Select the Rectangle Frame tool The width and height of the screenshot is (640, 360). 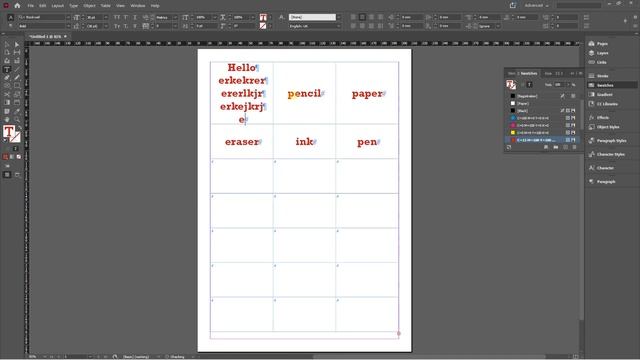pyautogui.click(x=7, y=86)
